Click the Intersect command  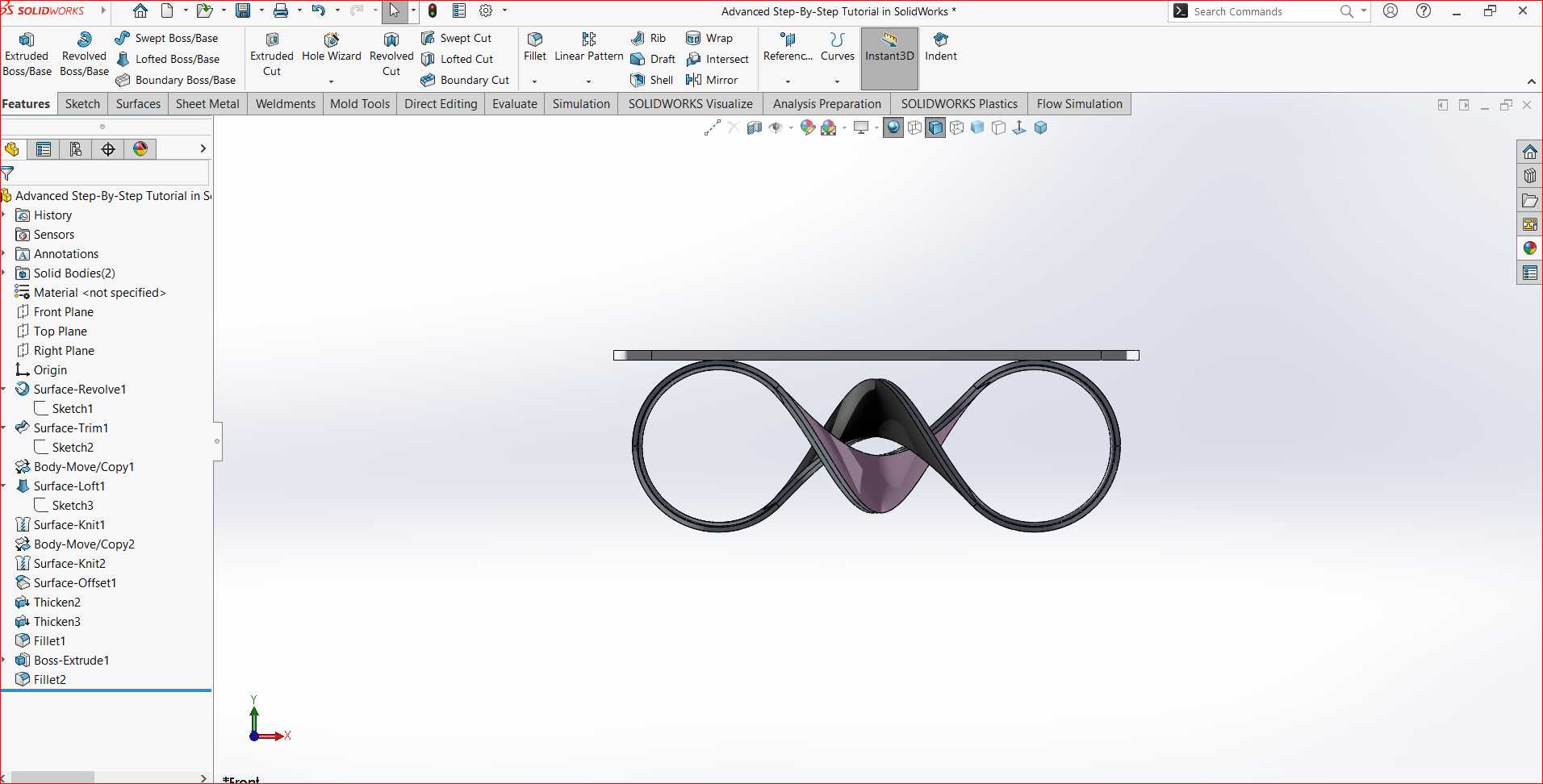[x=717, y=59]
